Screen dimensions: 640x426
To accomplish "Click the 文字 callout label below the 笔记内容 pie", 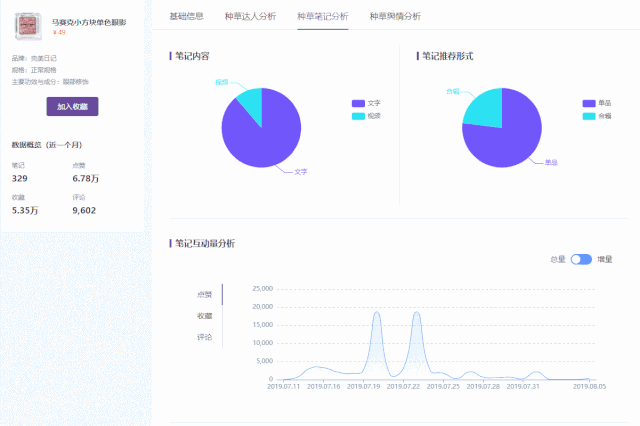I will tap(301, 172).
